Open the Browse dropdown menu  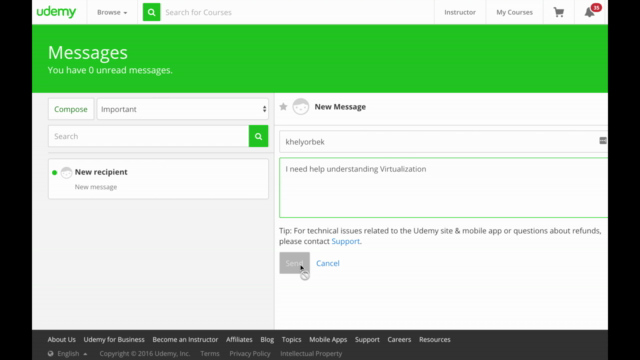click(x=112, y=12)
